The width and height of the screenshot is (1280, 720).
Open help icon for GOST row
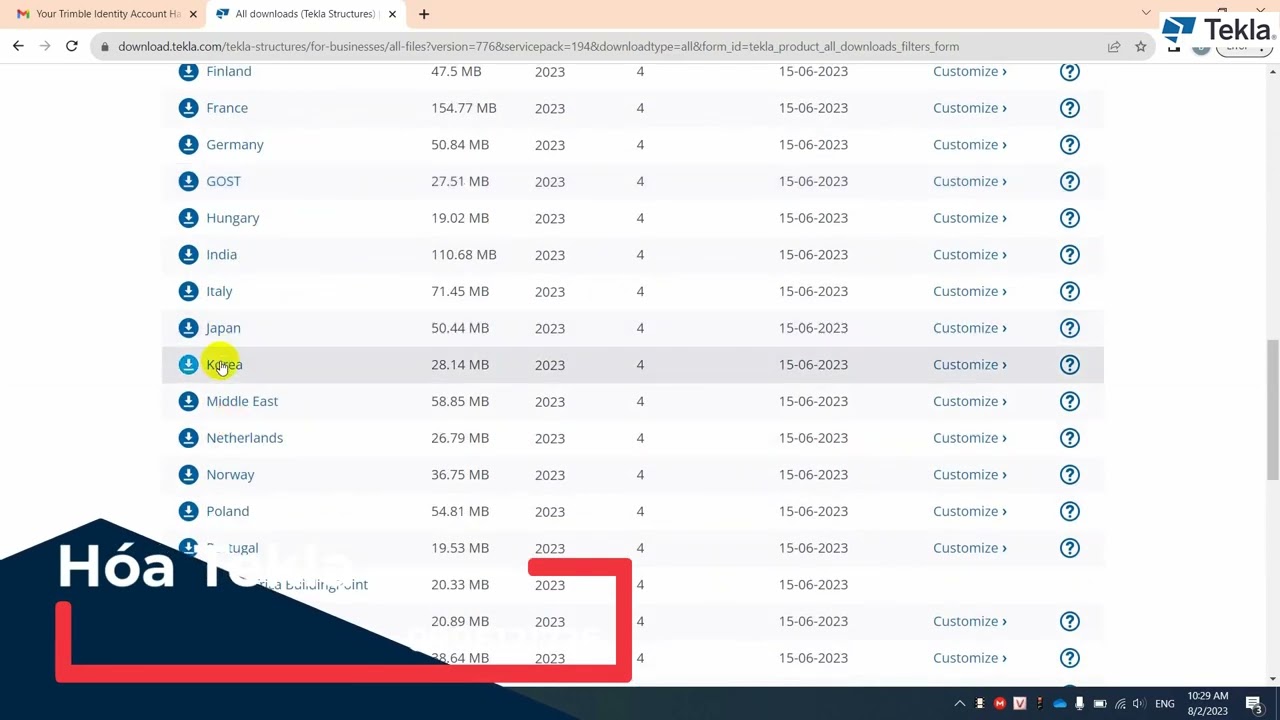[1070, 181]
